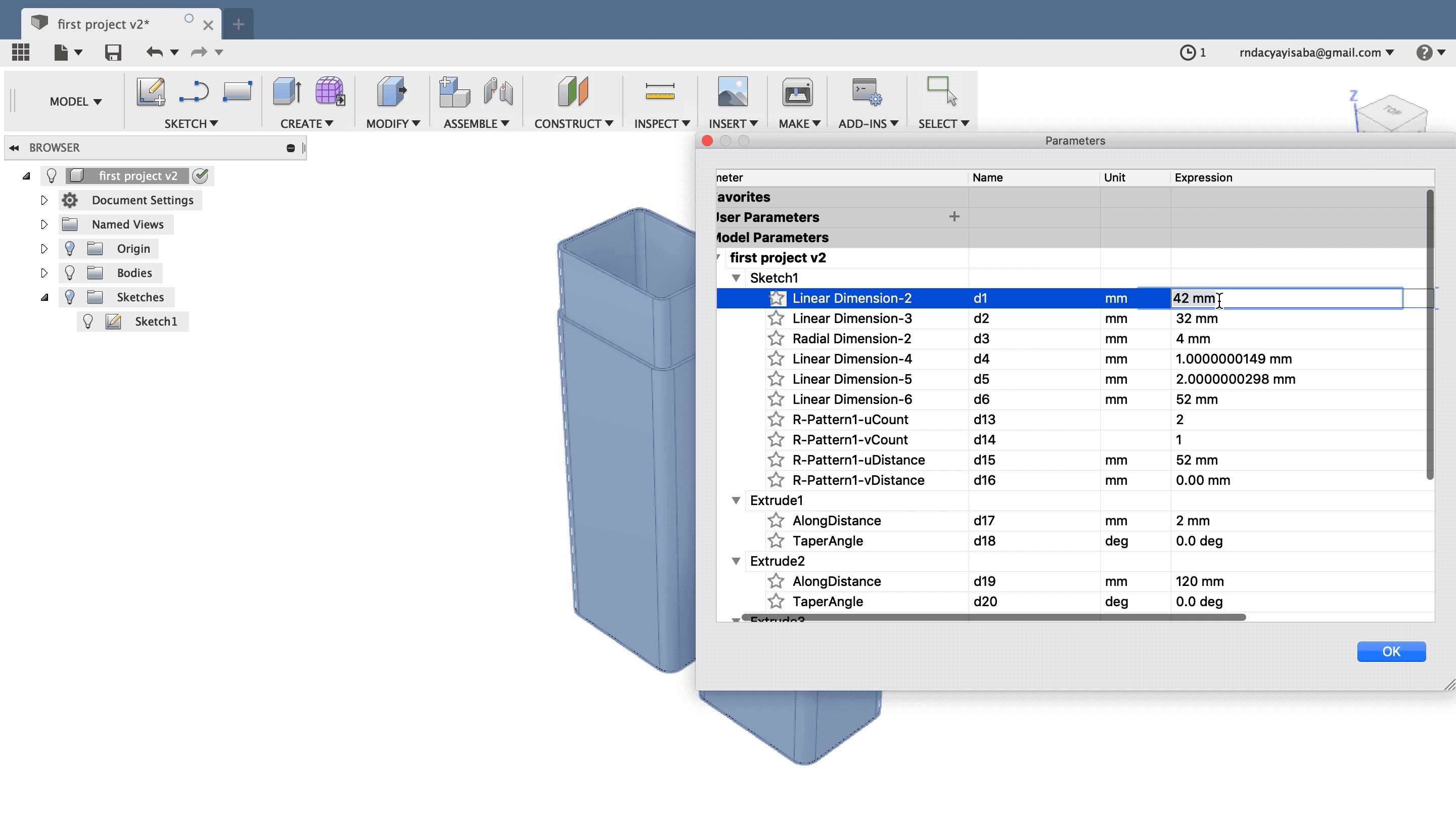The width and height of the screenshot is (1456, 818).
Task: Open the Create Form tool
Action: coord(330,92)
